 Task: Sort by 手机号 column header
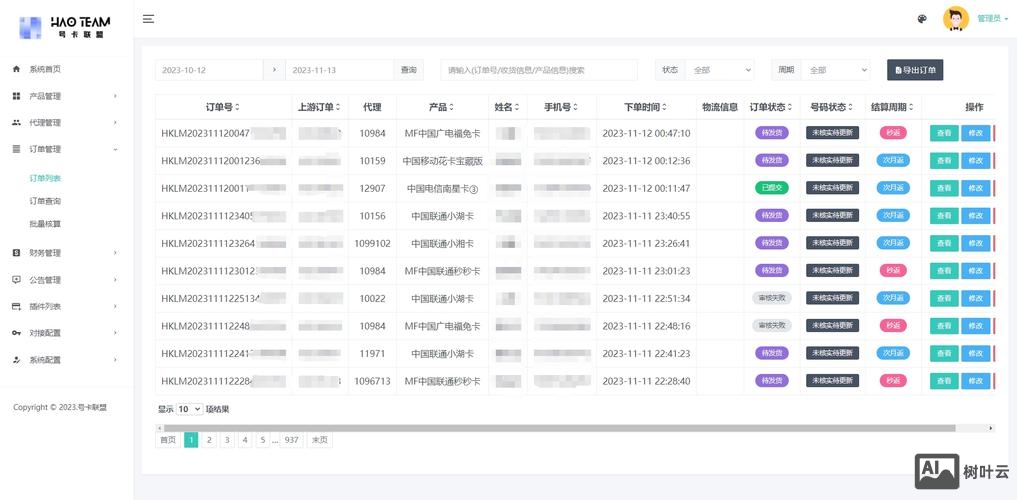click(561, 107)
